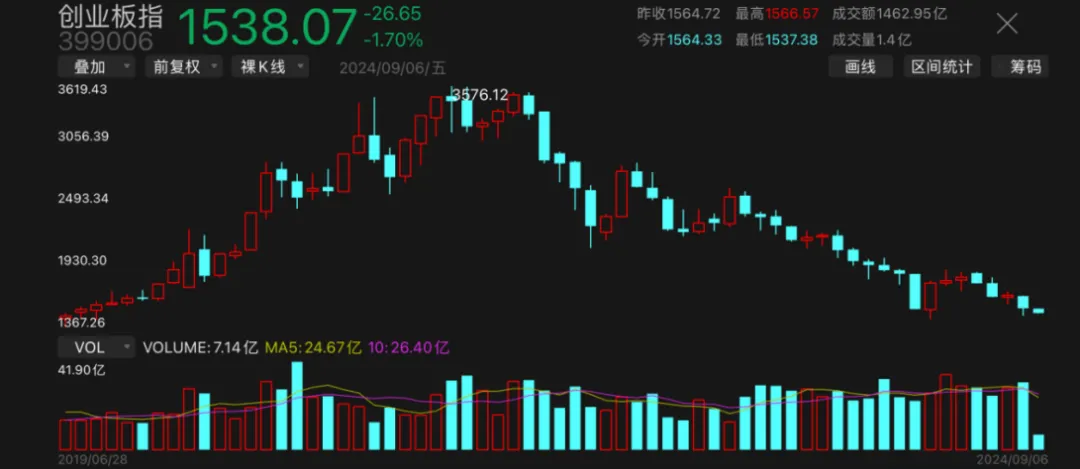1080x469 pixels.
Task: Click the date label 2024/09/06/五
Action: 393,67
